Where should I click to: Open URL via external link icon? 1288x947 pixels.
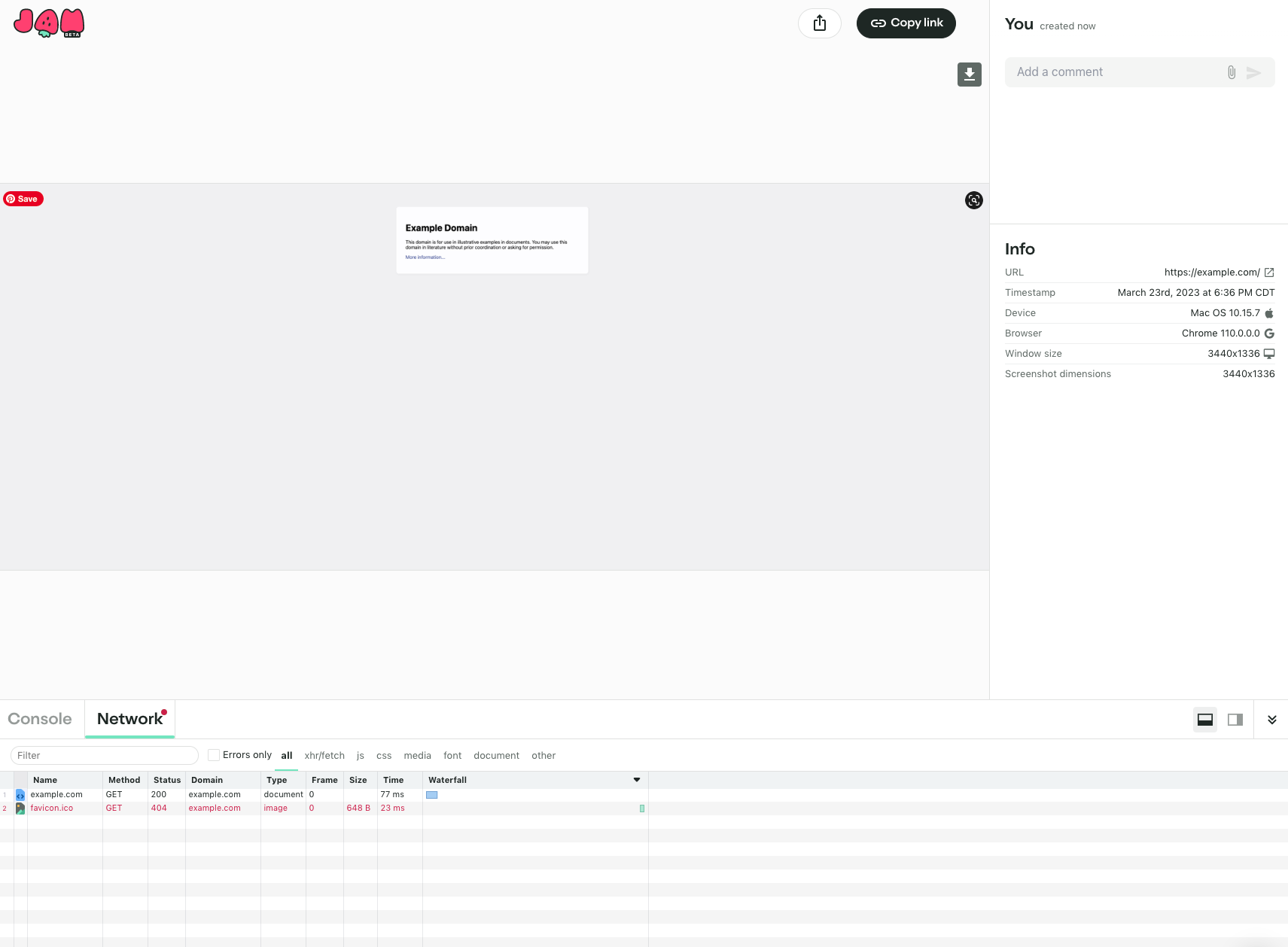pyautogui.click(x=1269, y=273)
